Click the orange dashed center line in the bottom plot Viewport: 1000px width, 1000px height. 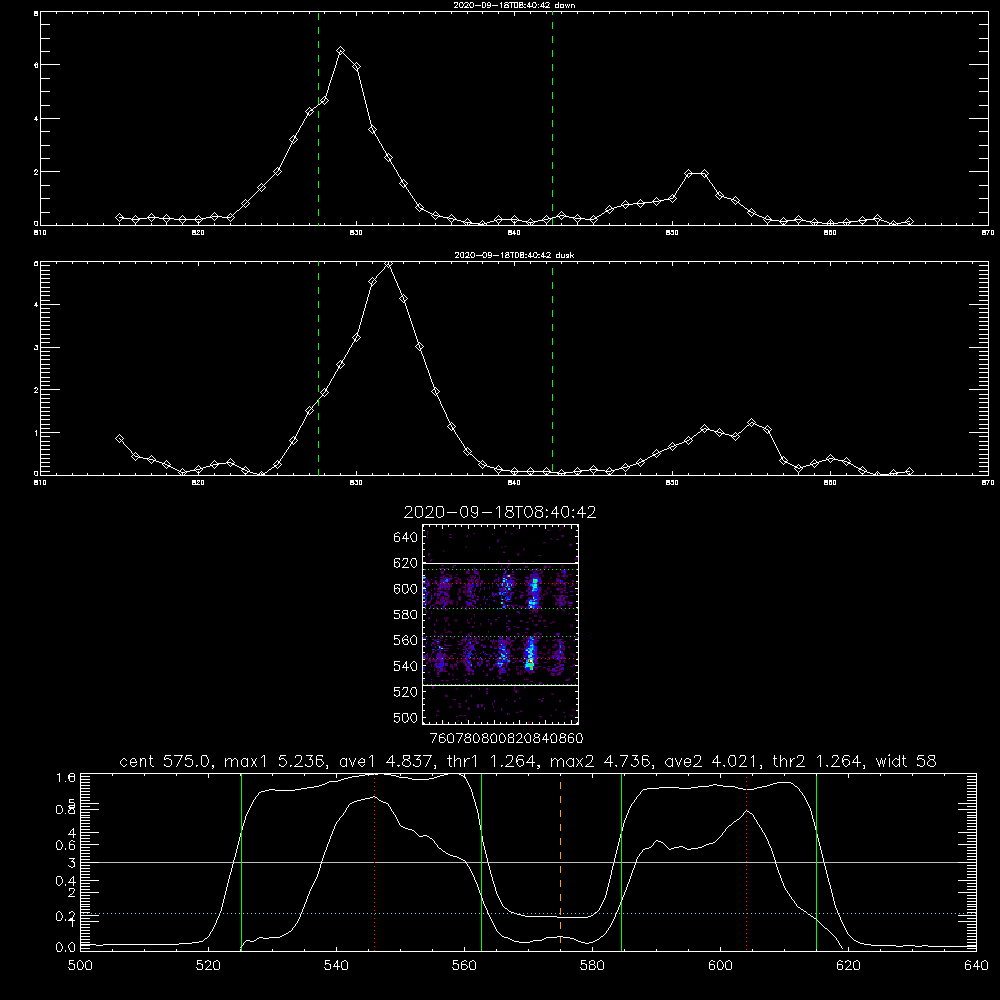coord(561,861)
